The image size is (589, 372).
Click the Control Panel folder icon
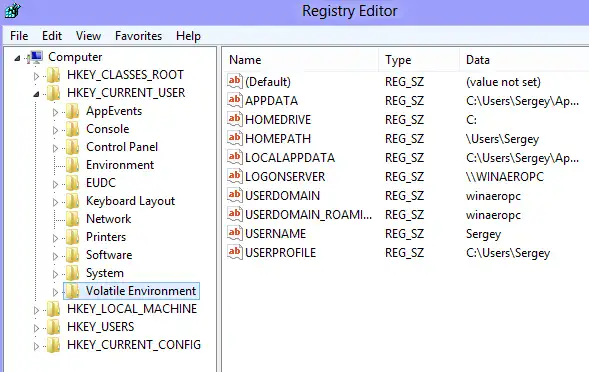click(x=72, y=147)
